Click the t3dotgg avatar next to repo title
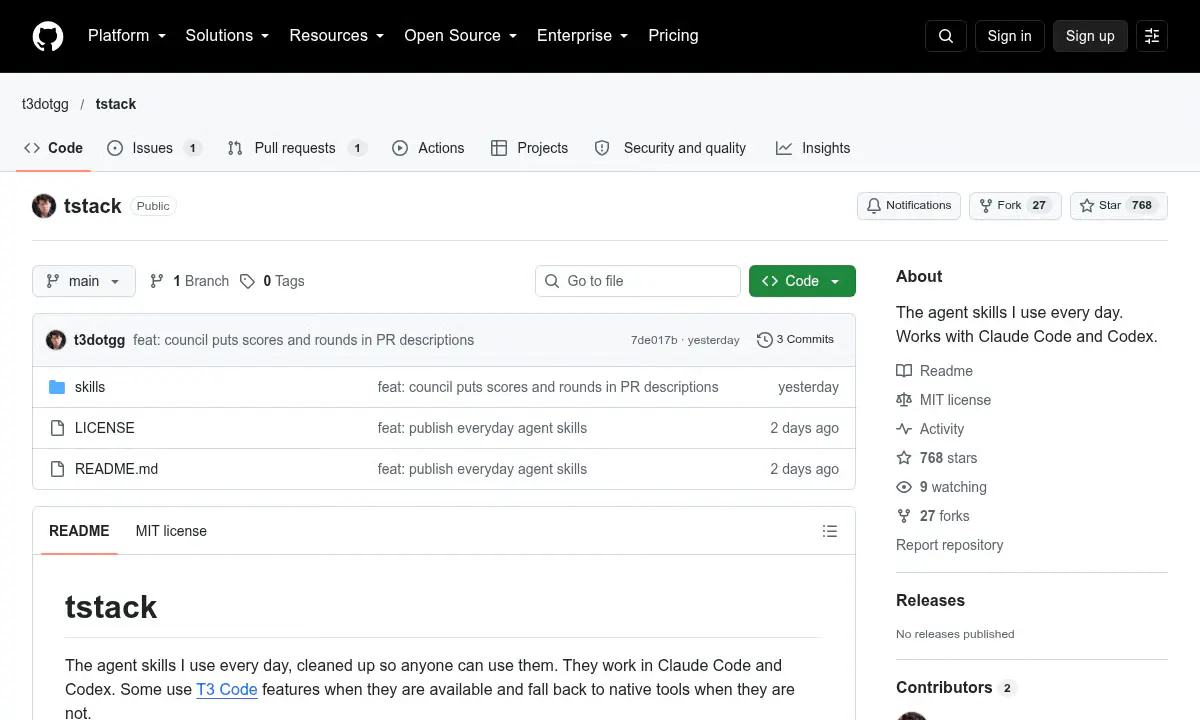The image size is (1200, 720). [x=44, y=206]
